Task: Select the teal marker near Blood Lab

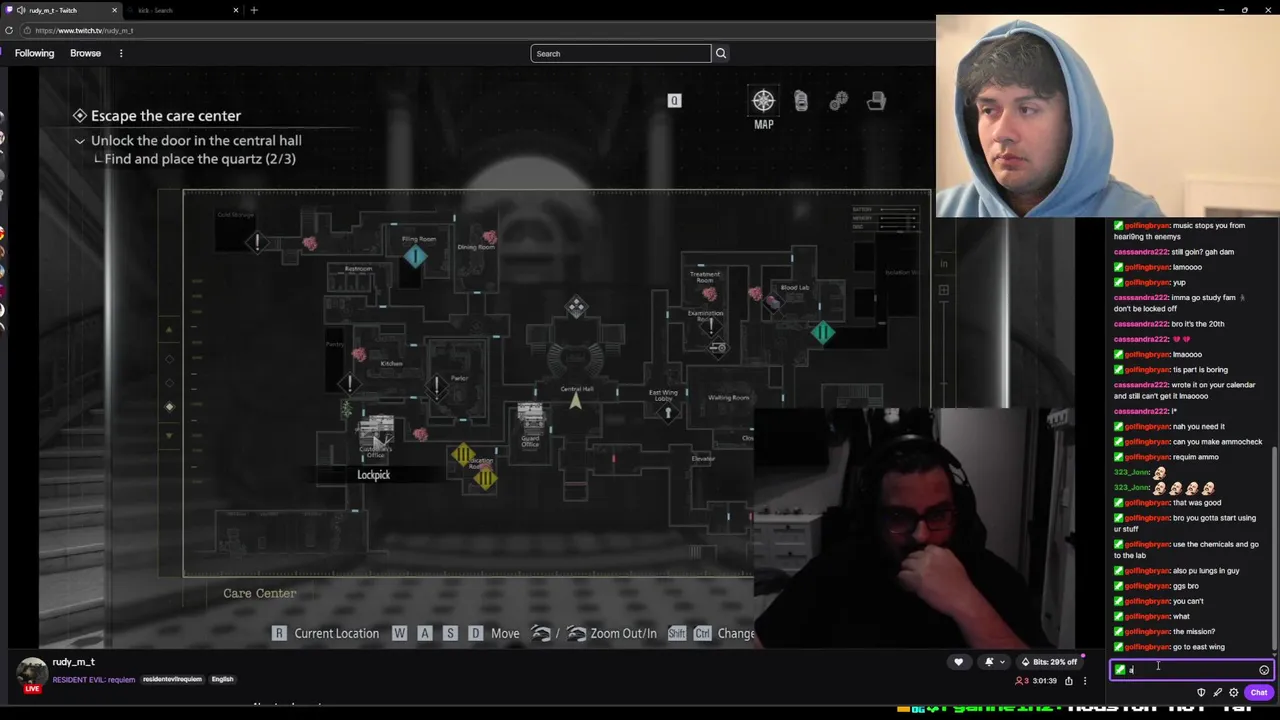Action: click(822, 333)
